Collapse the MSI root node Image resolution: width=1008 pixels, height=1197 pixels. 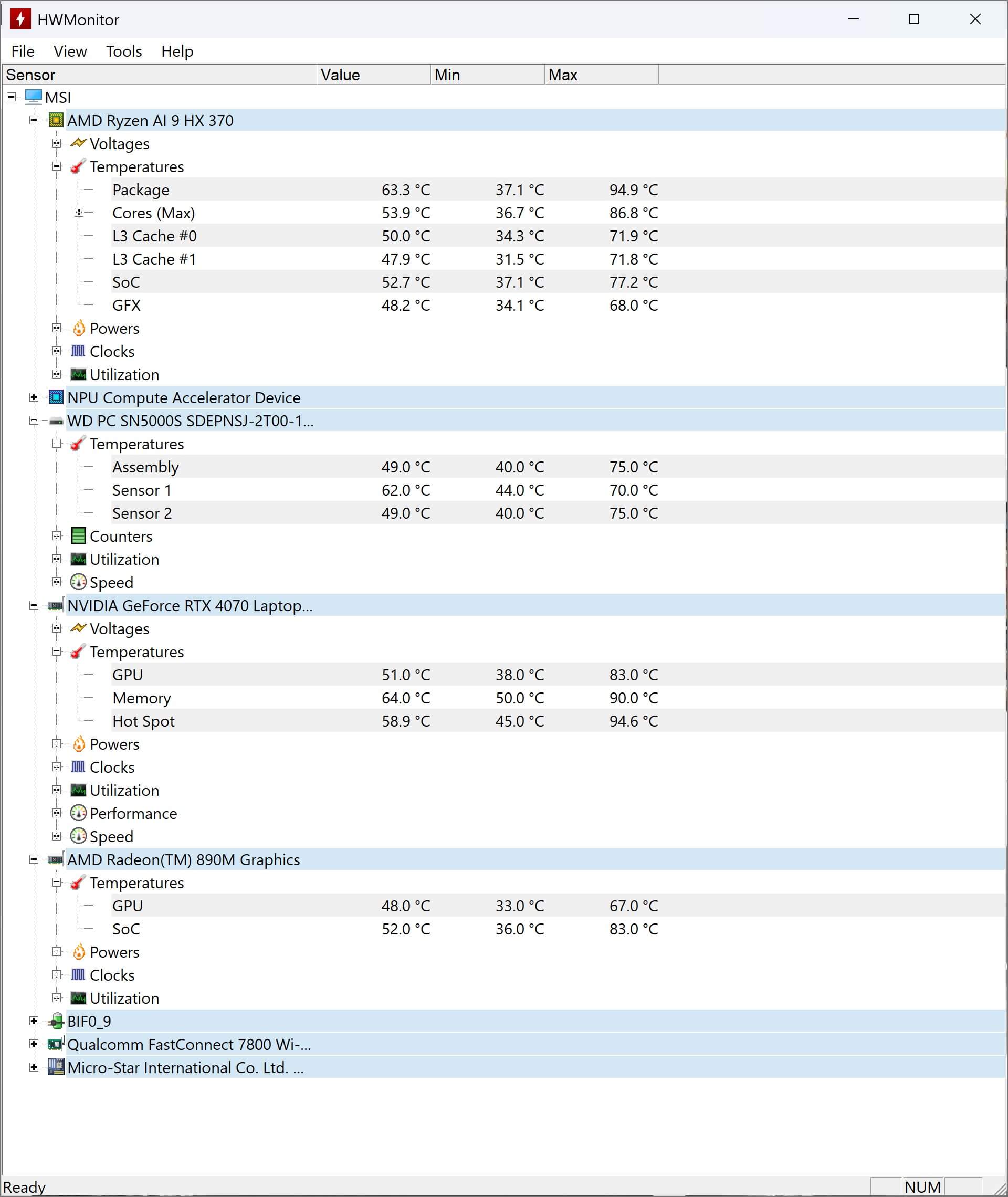click(12, 97)
